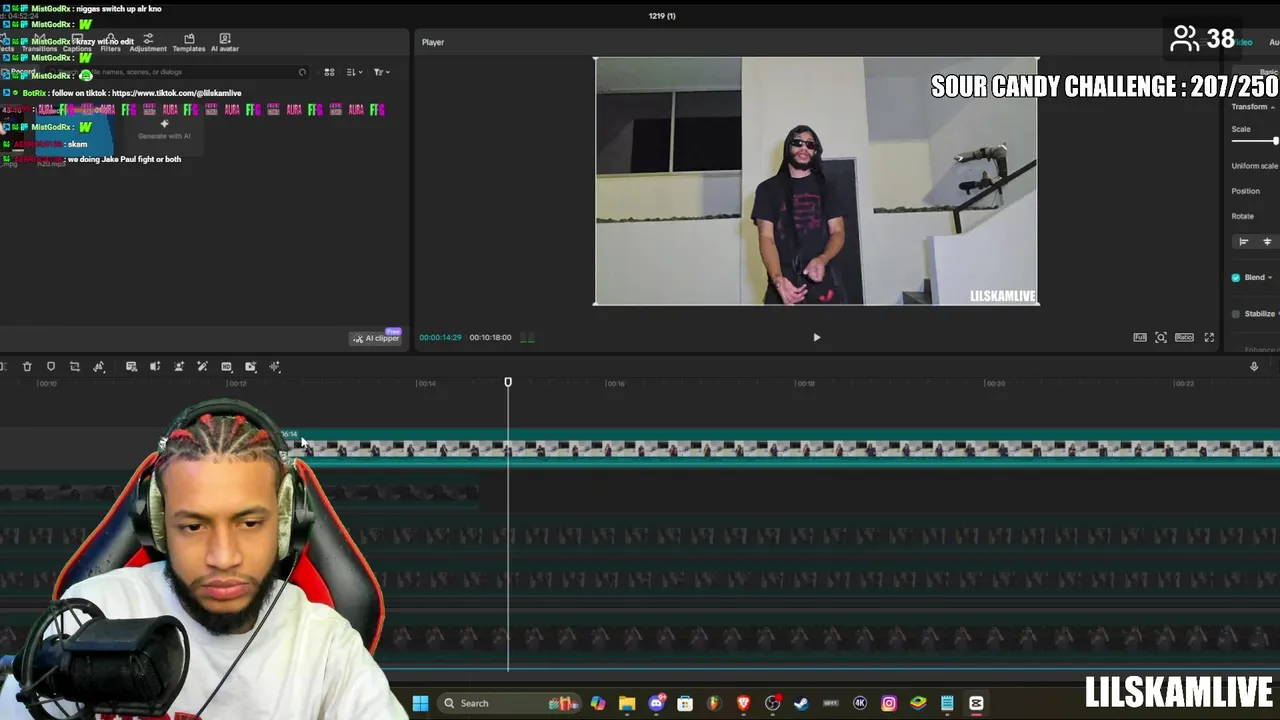Click the align center icon in Transform panel

[x=1267, y=242]
